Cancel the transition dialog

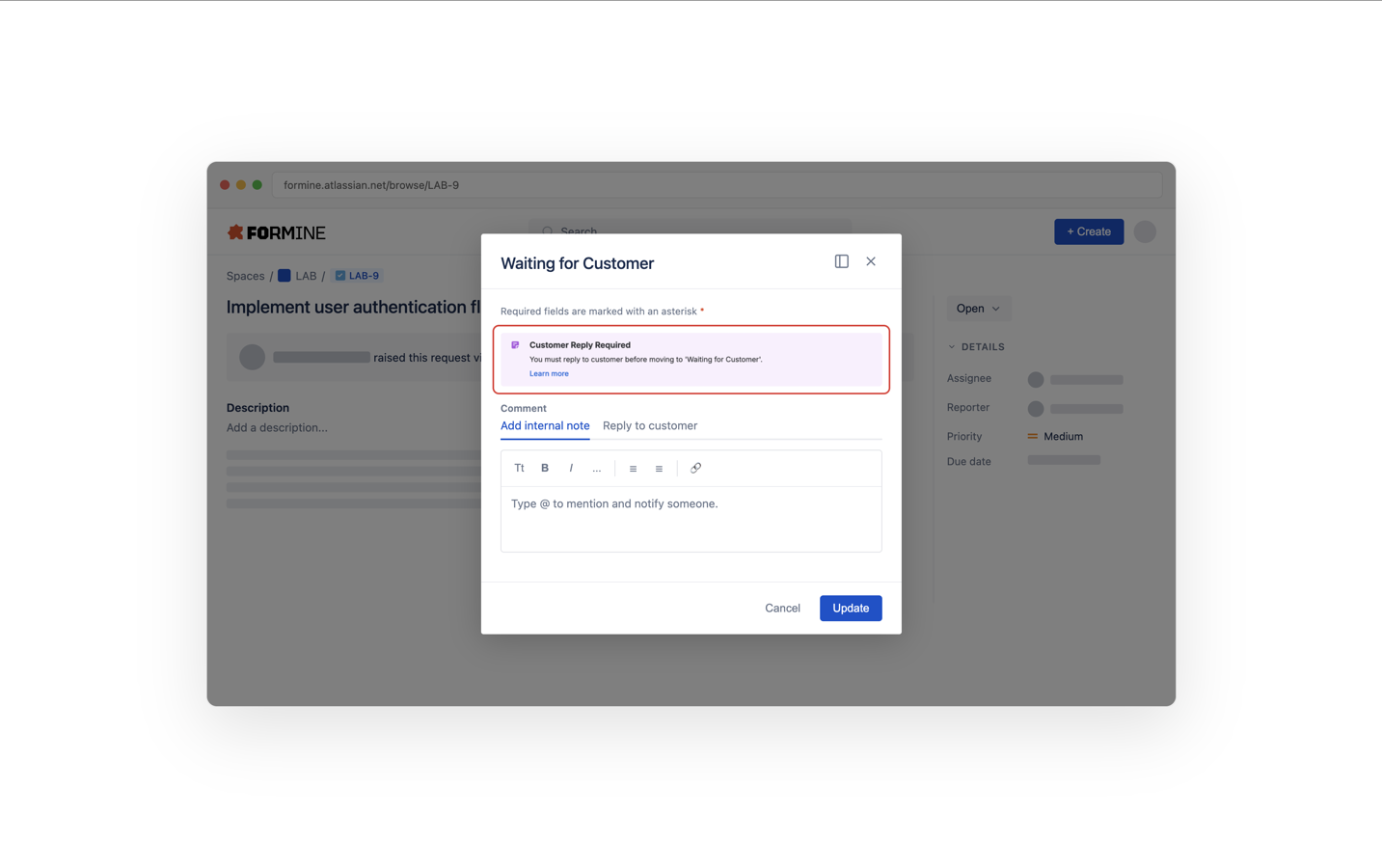[x=782, y=608]
